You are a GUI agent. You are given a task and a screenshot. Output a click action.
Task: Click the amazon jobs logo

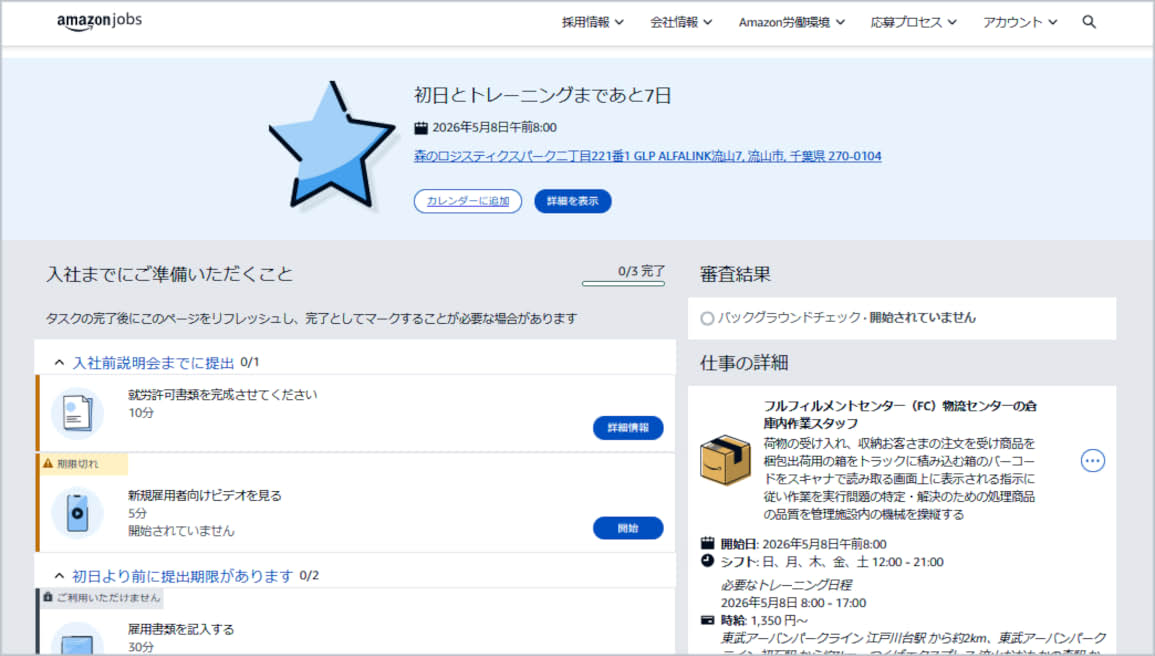click(x=99, y=21)
